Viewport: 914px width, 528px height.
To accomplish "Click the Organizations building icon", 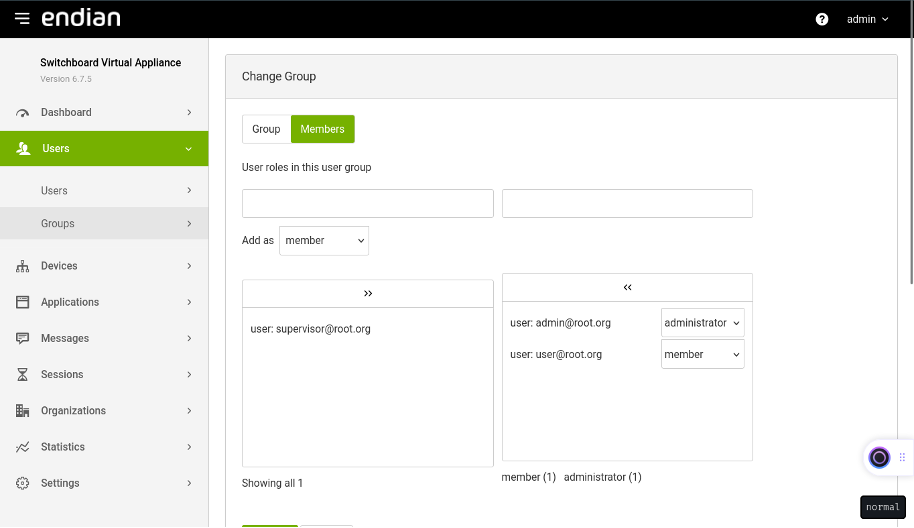I will 22,410.
